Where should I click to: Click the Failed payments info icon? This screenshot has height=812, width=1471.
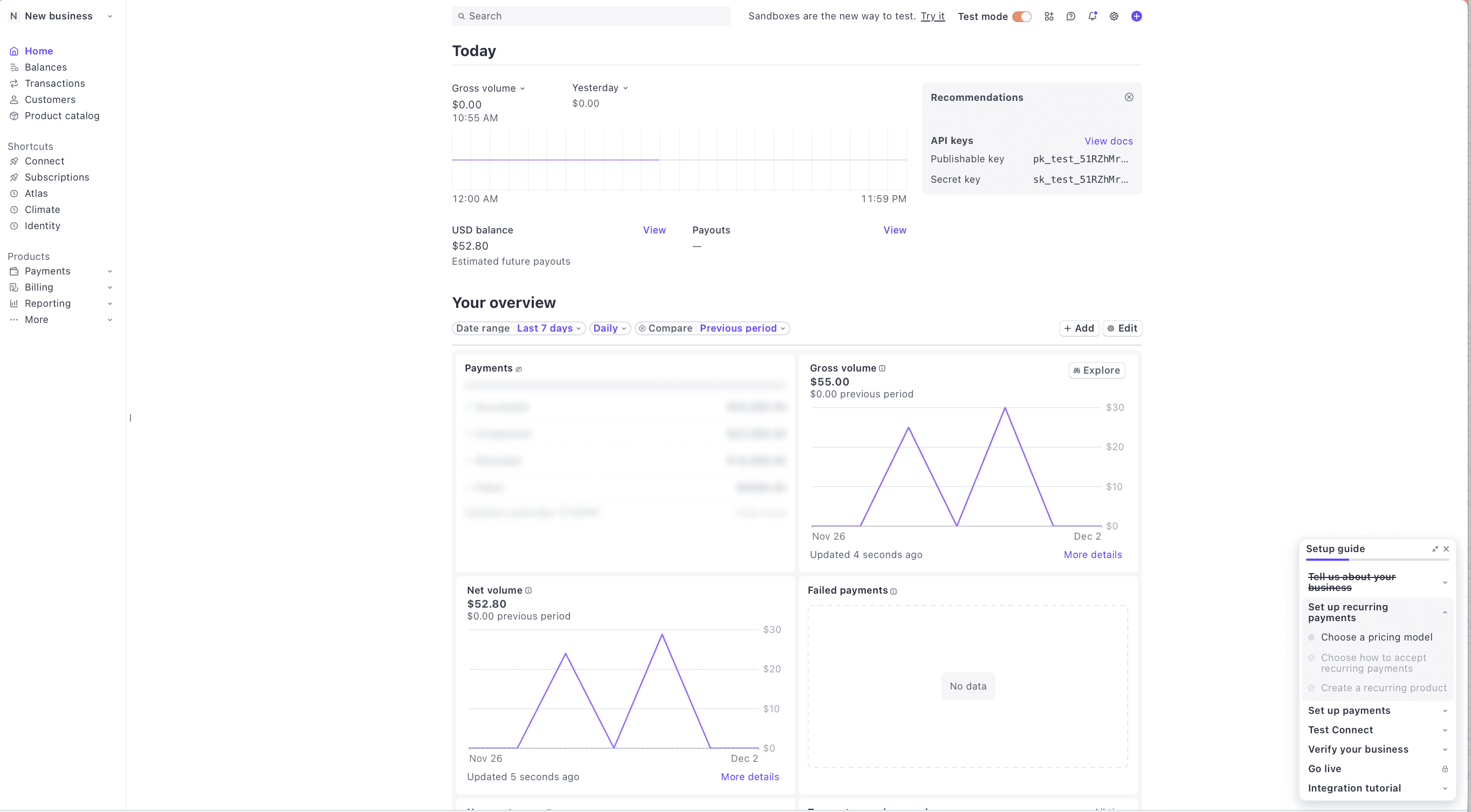tap(893, 591)
